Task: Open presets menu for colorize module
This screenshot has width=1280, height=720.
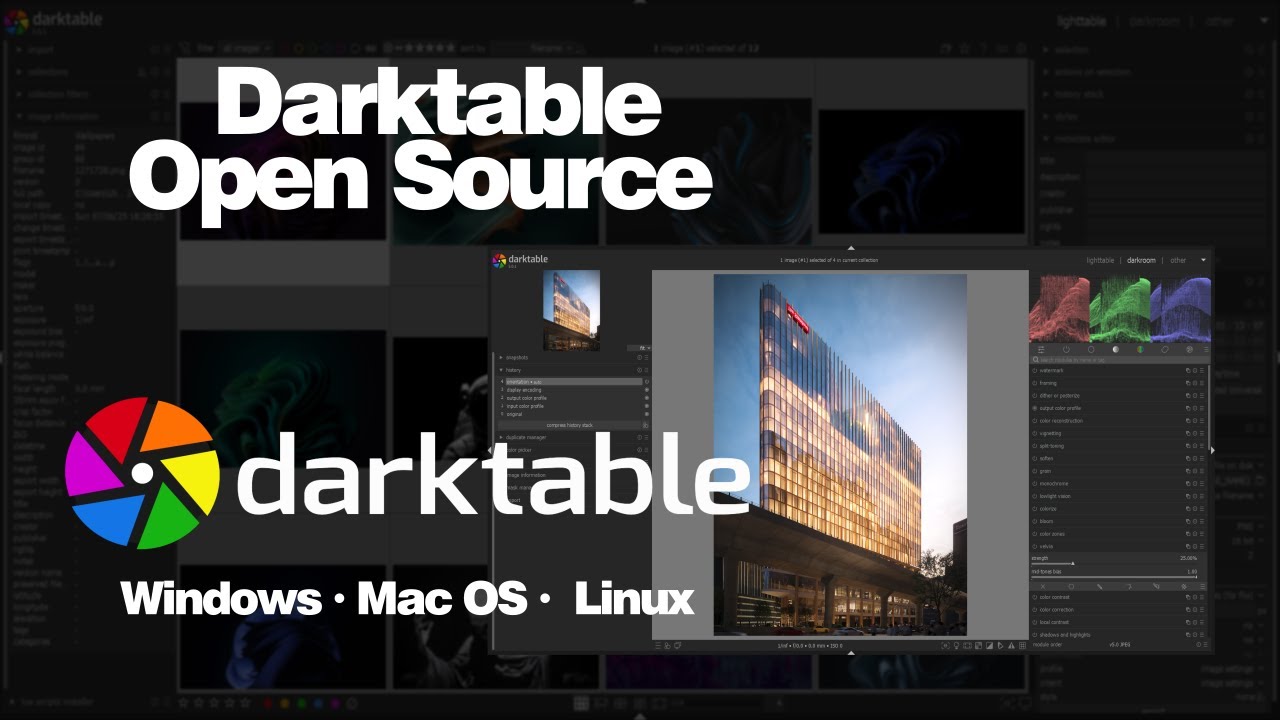Action: coord(1202,509)
